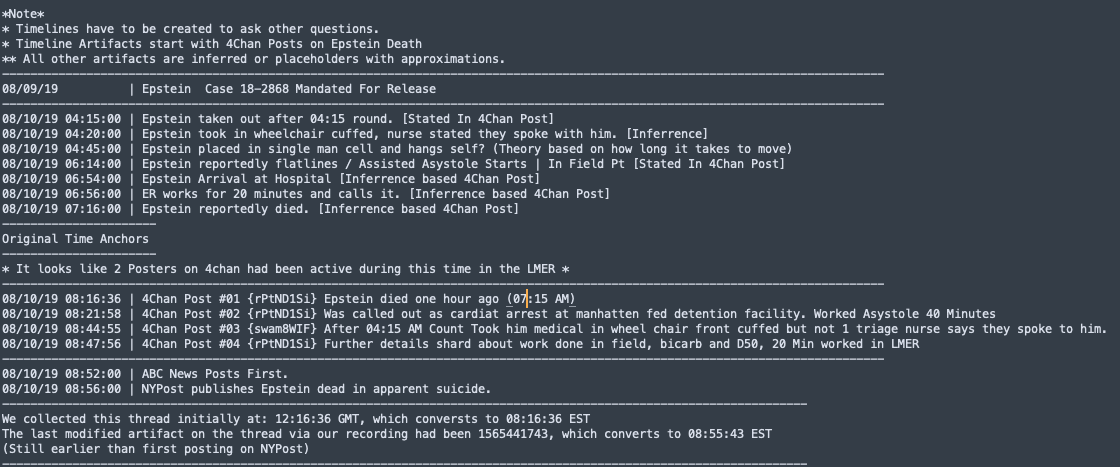Click the '(07:15 AM)' highlighted text
The height and width of the screenshot is (467, 1120).
coord(541,299)
